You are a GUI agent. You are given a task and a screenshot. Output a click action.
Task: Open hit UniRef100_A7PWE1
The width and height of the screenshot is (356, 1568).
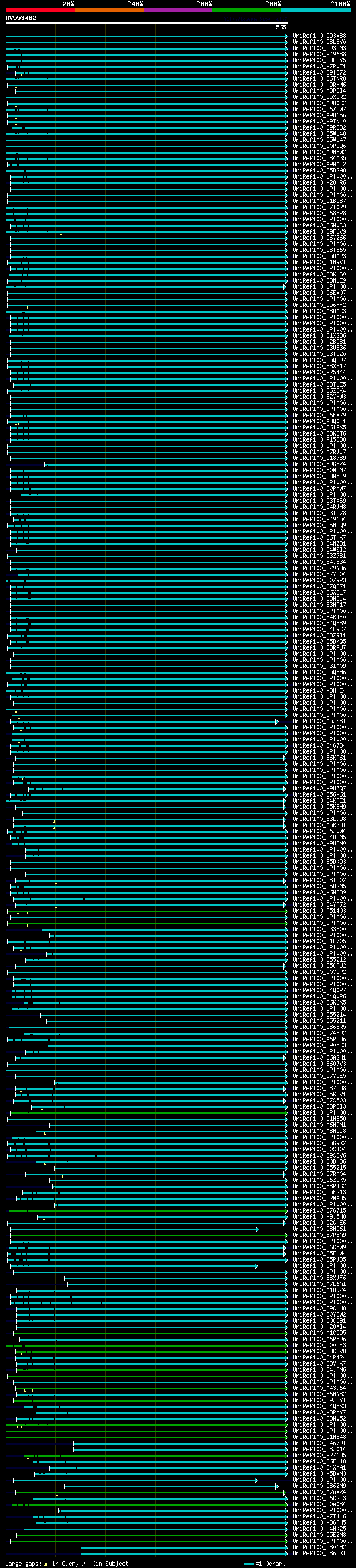pos(319,66)
